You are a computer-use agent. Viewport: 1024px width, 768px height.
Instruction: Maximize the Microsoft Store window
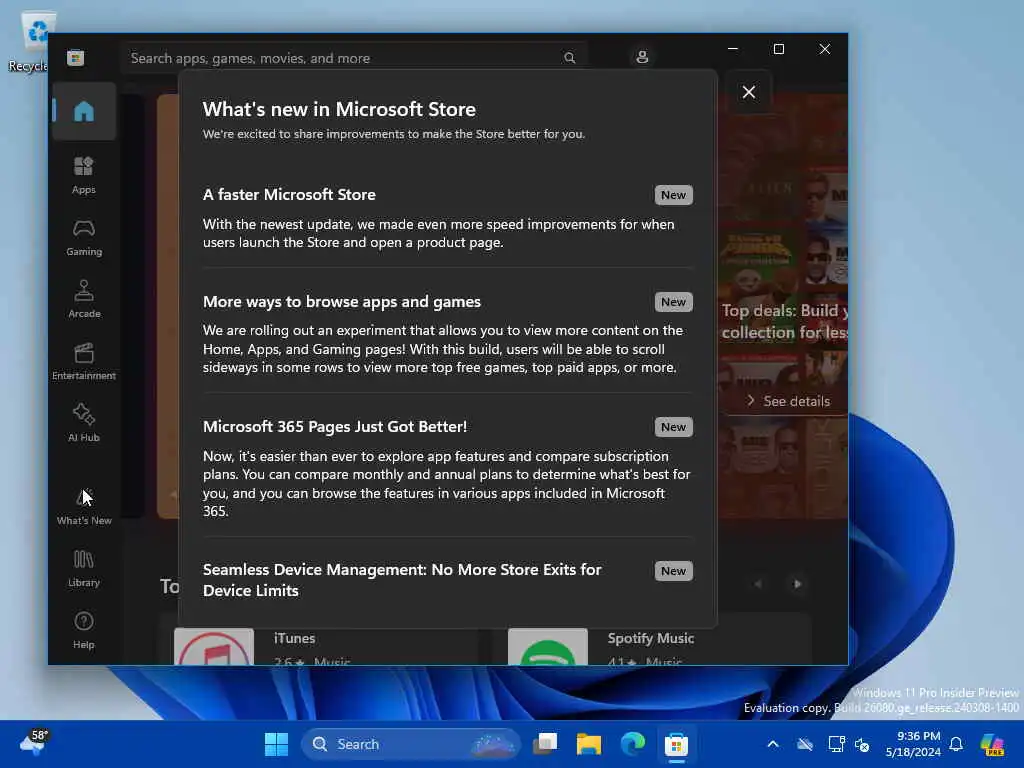point(778,49)
